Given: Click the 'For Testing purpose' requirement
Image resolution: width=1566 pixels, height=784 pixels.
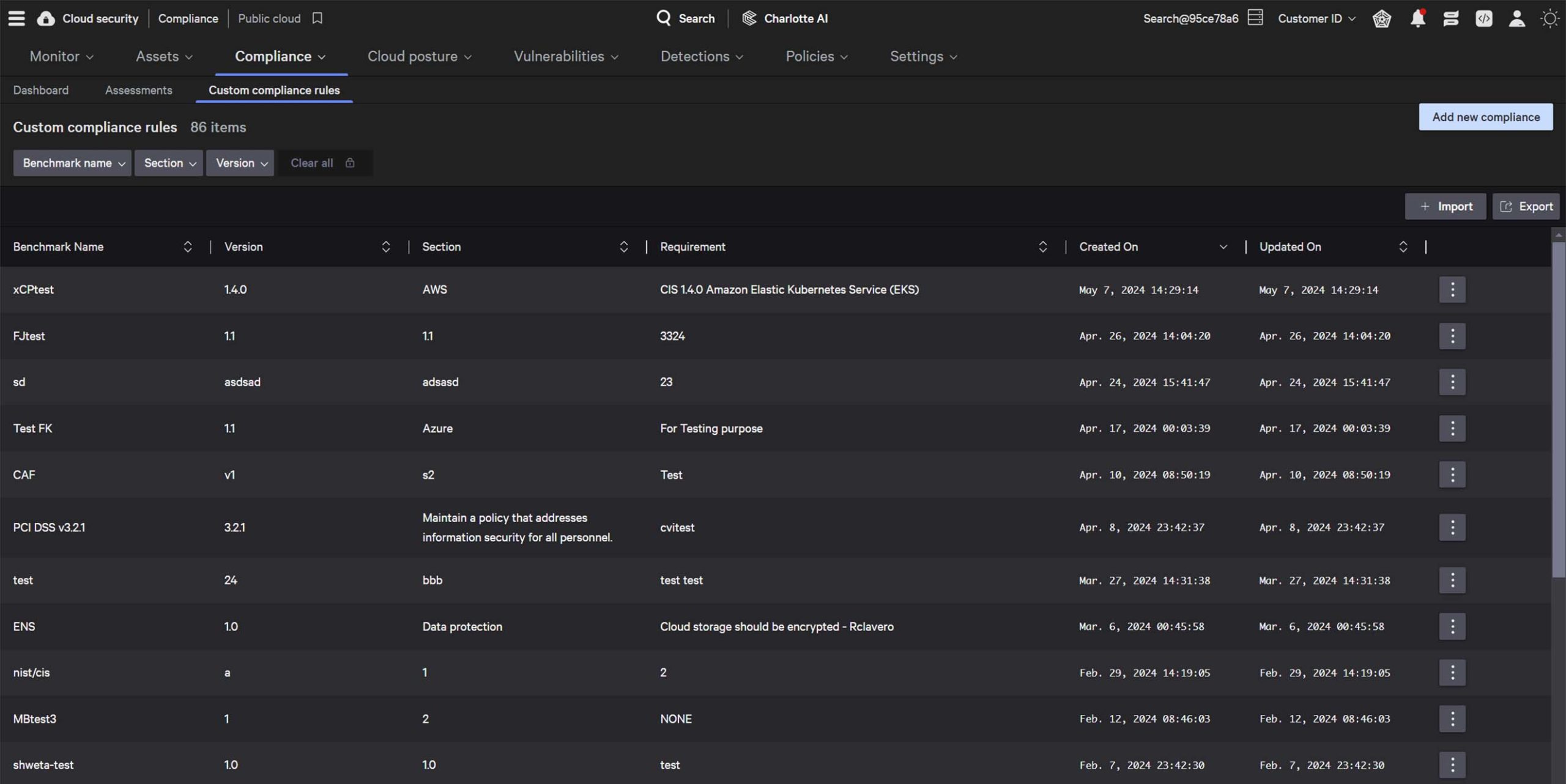Looking at the screenshot, I should coord(711,428).
